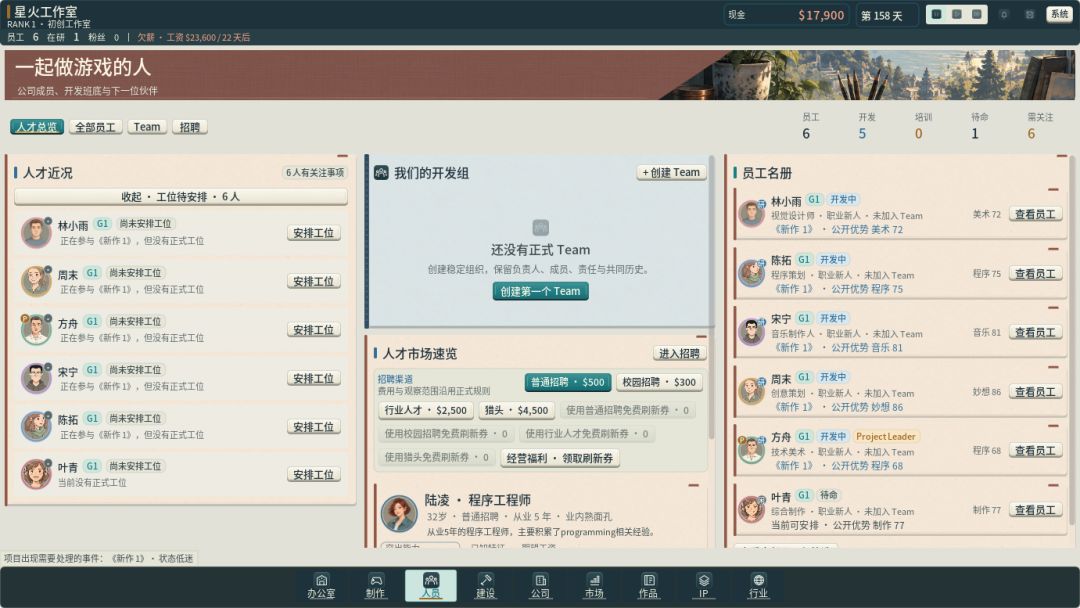Screen dimensions: 1080x608
Task: Click 安排工位 for 林小雨
Action: [313, 233]
